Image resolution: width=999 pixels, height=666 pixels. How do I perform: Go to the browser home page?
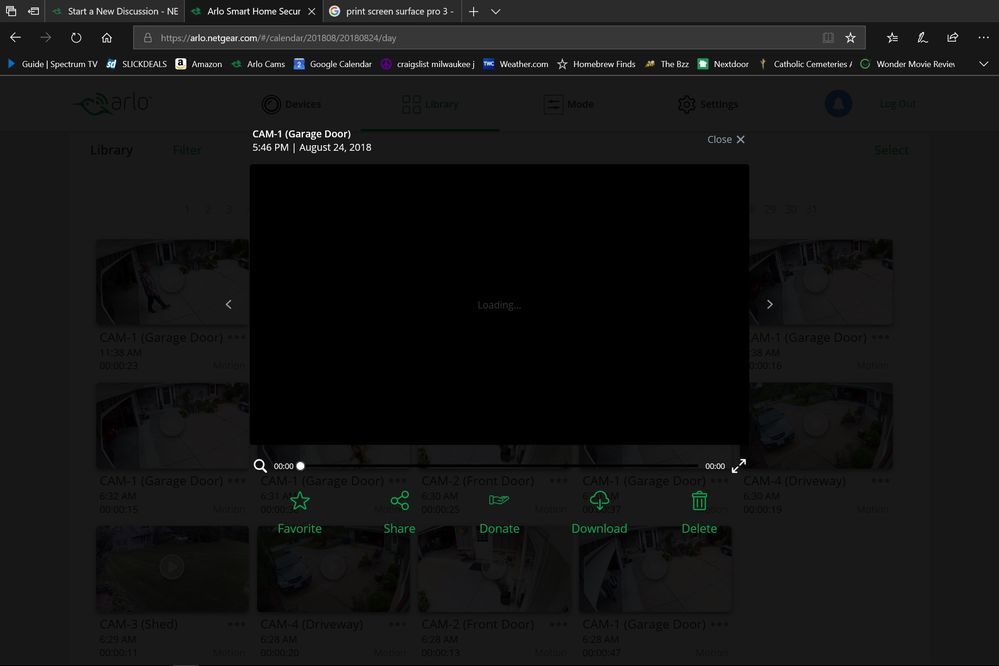(106, 38)
